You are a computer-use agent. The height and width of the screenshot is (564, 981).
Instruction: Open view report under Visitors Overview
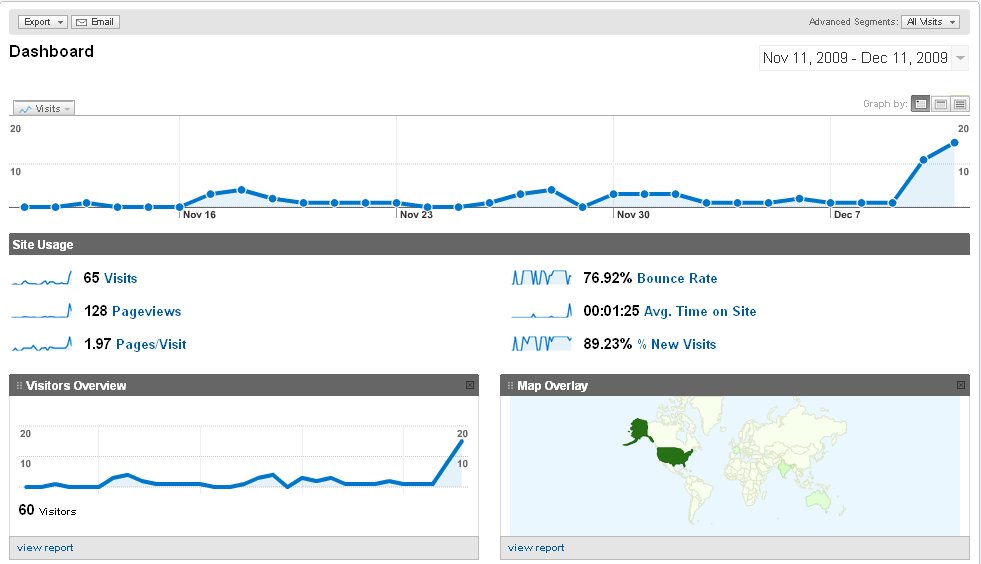pos(45,548)
